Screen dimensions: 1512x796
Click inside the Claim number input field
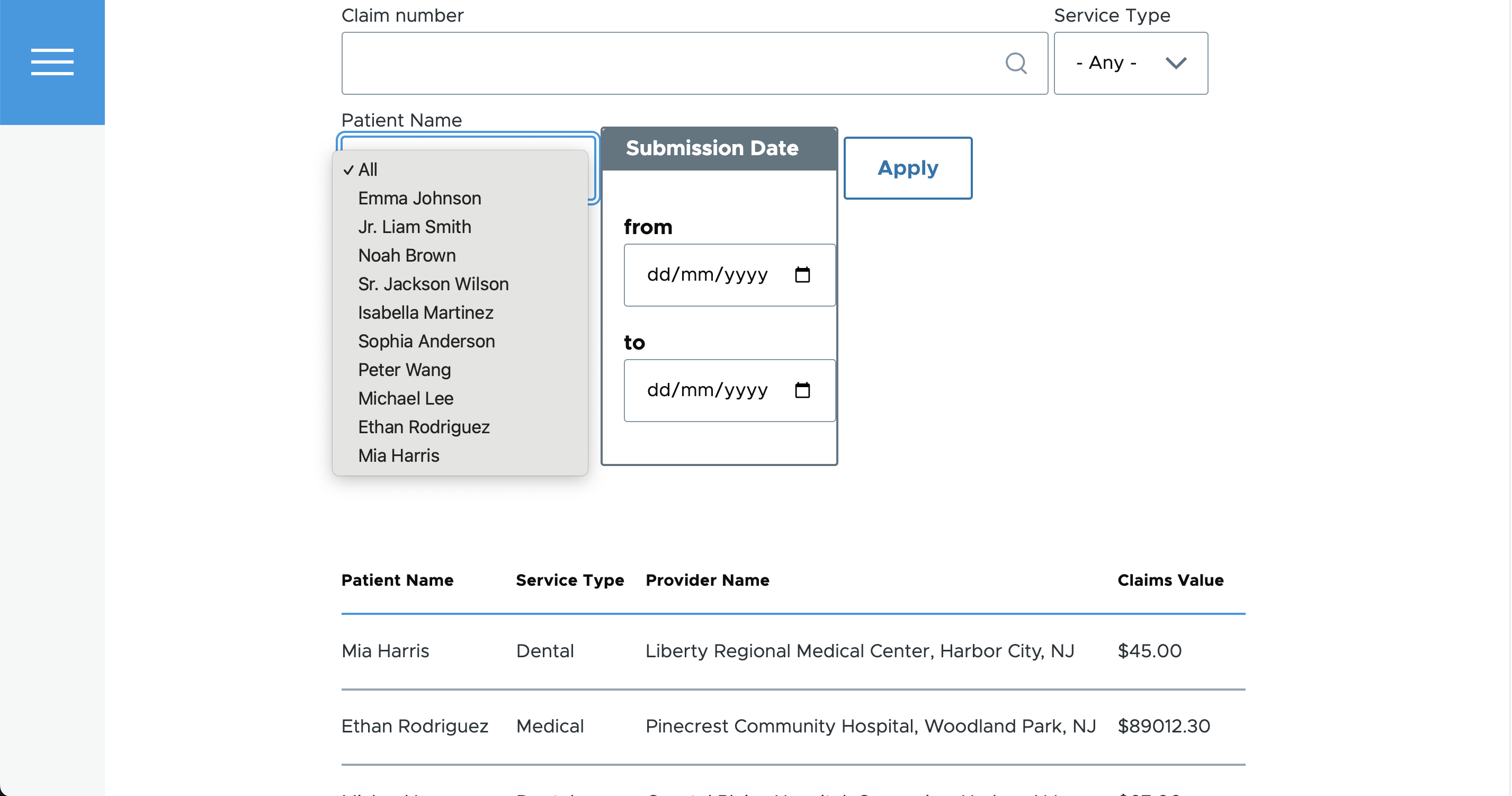(669, 63)
